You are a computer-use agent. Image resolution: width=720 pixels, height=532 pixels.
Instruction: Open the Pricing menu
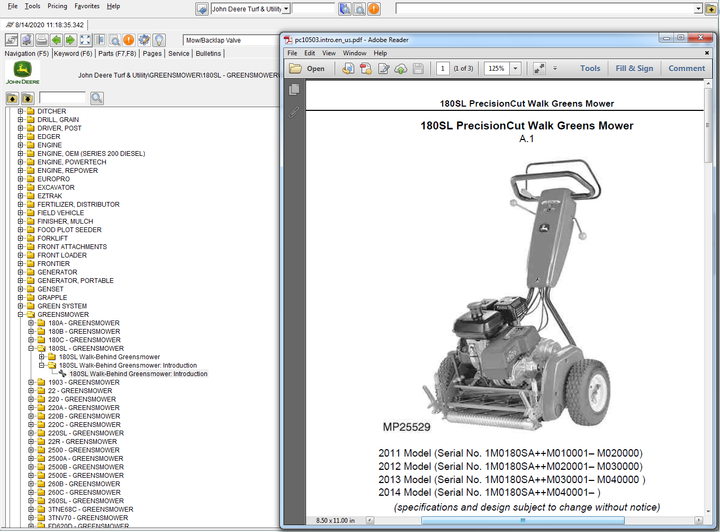(57, 6)
